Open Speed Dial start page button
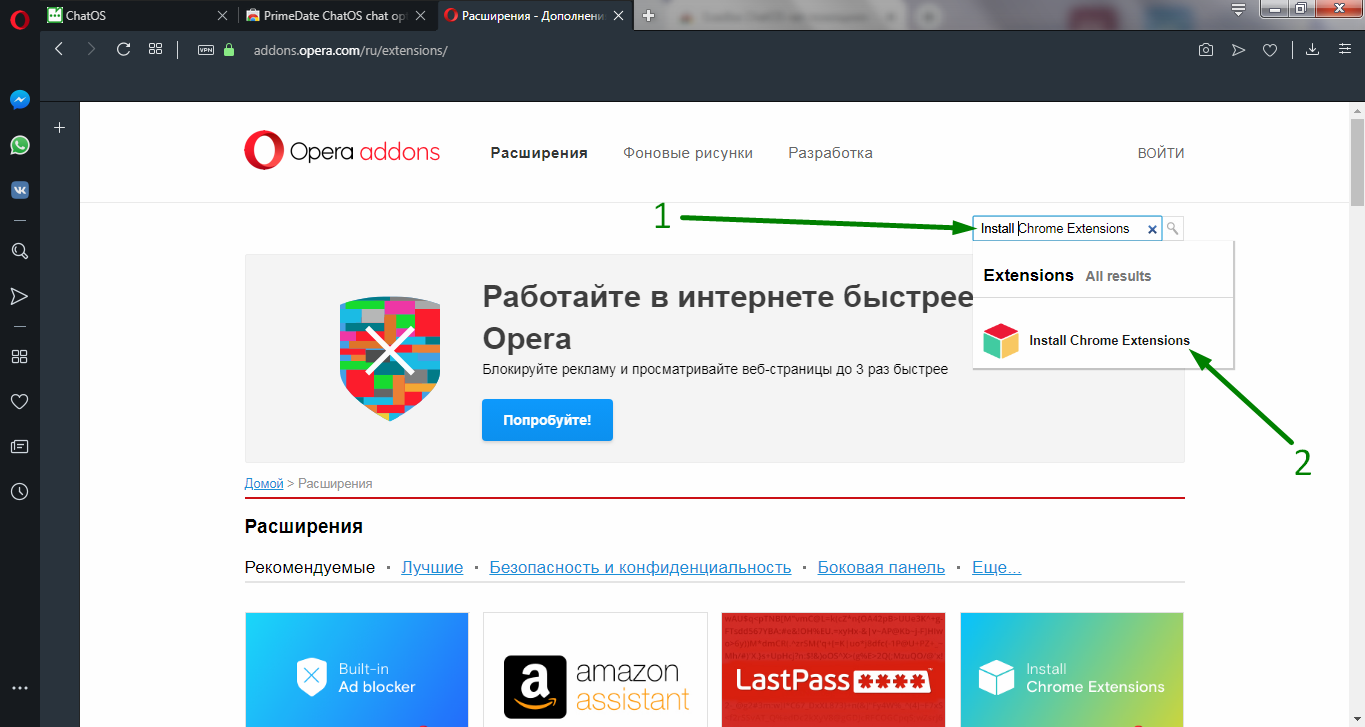This screenshot has width=1365, height=727. coord(155,49)
